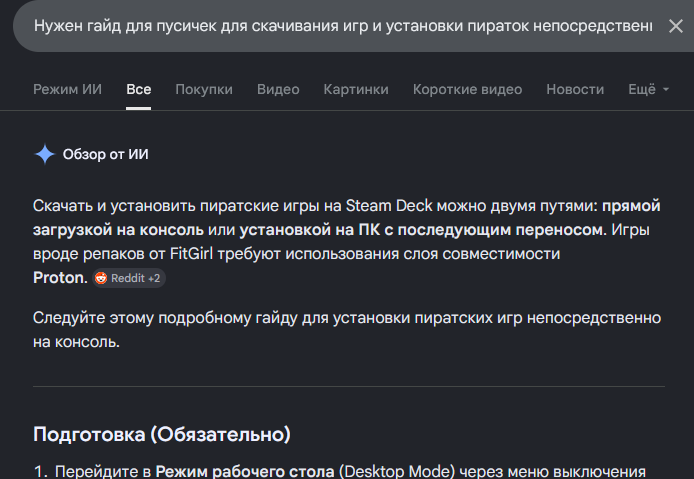Viewport: 694px width, 479px height.
Task: Open the Покупки tab
Action: [x=204, y=89]
